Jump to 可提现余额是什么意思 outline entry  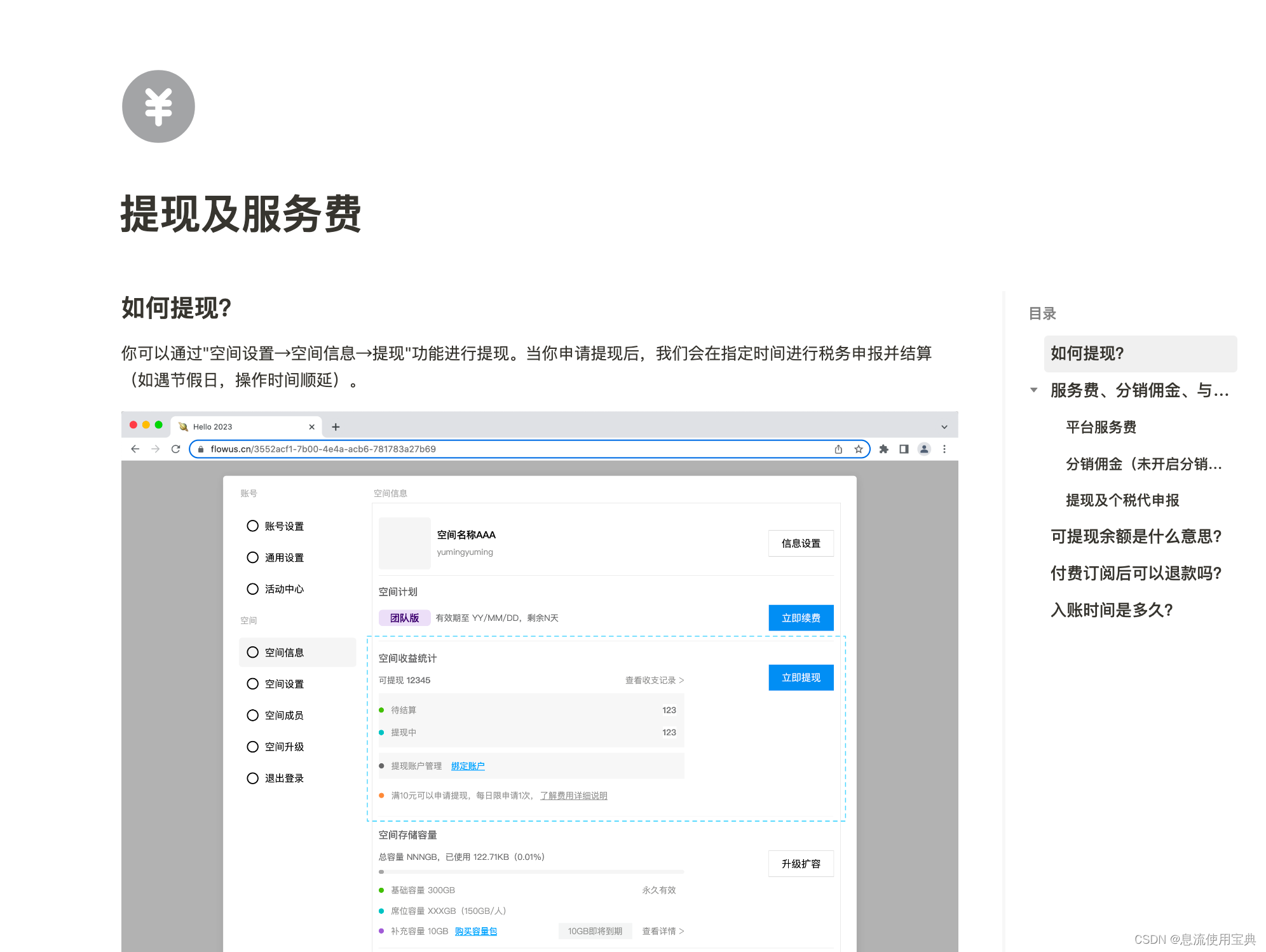[x=1136, y=536]
